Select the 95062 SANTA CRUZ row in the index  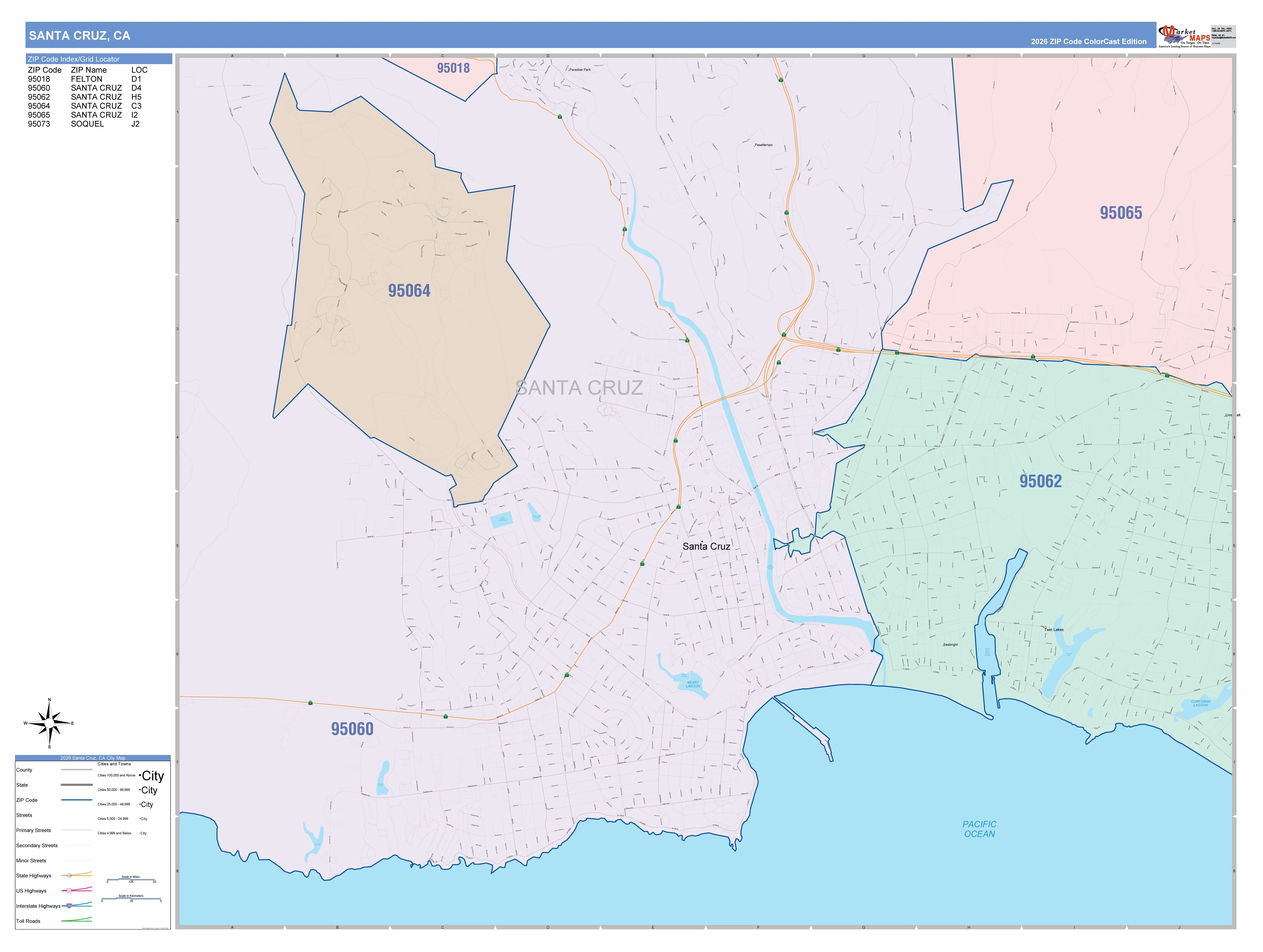click(x=85, y=97)
